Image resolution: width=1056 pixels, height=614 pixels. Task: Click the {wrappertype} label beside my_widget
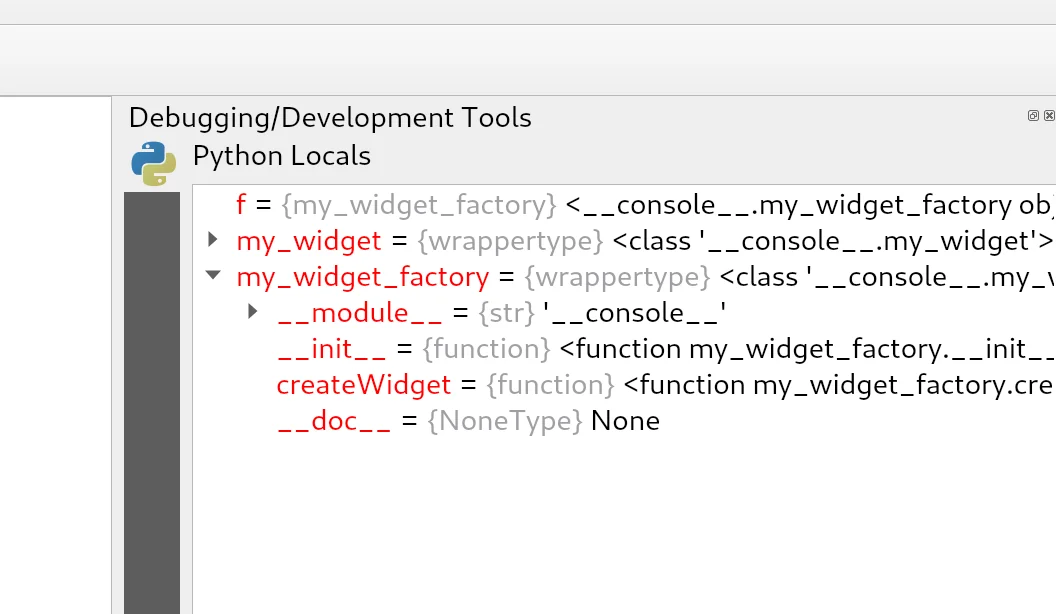[x=510, y=241]
